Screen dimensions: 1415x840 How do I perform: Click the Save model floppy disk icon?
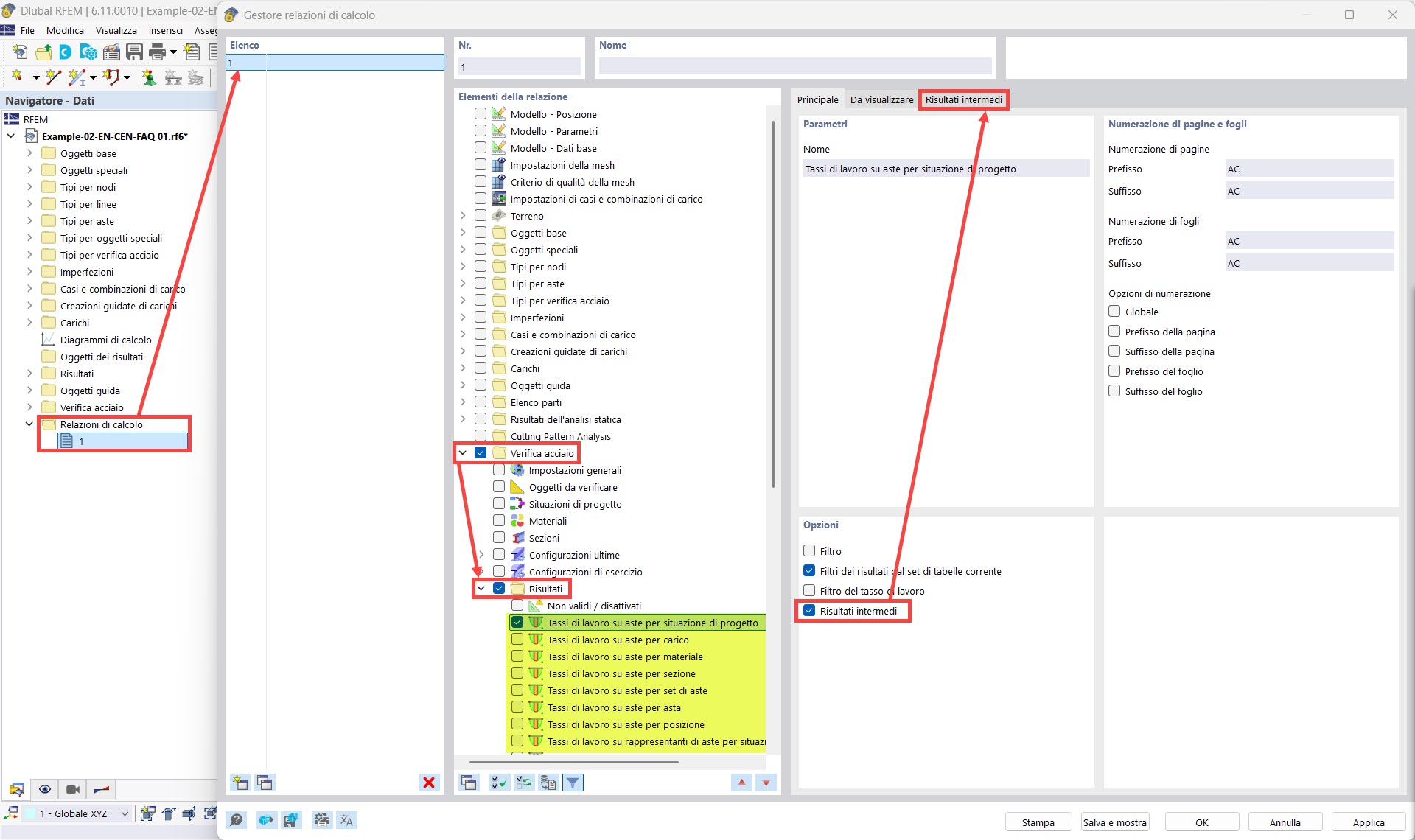[x=134, y=52]
